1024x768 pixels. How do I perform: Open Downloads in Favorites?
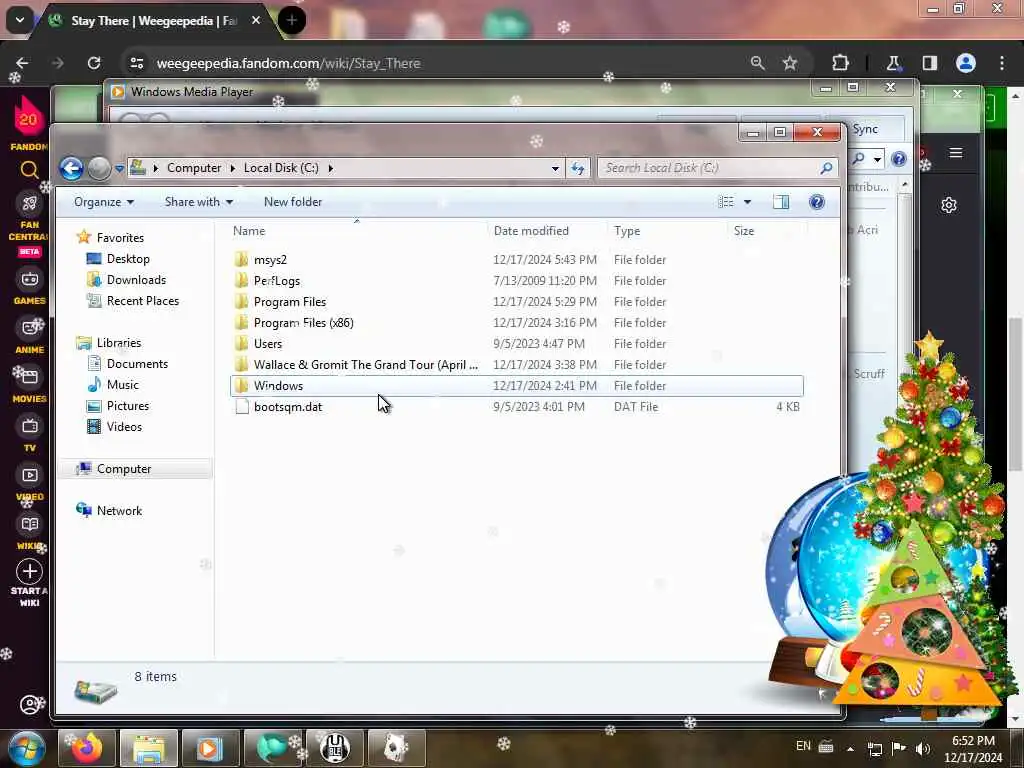[x=136, y=280]
